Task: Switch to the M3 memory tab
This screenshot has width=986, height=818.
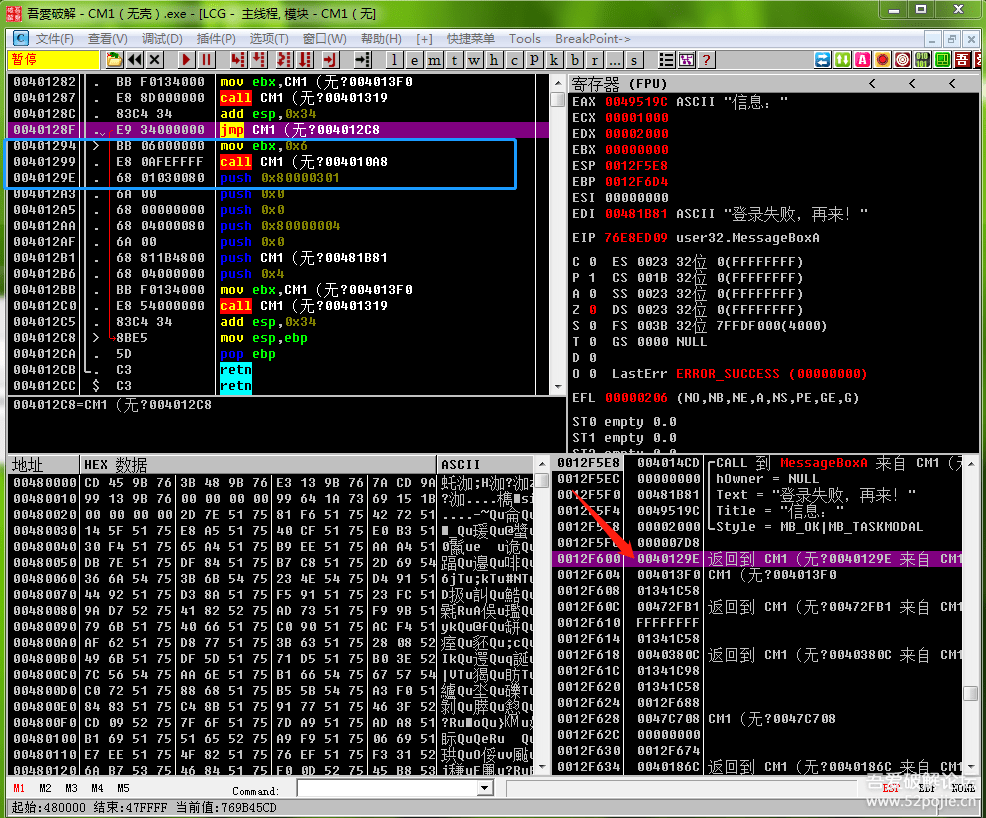Action: point(71,788)
